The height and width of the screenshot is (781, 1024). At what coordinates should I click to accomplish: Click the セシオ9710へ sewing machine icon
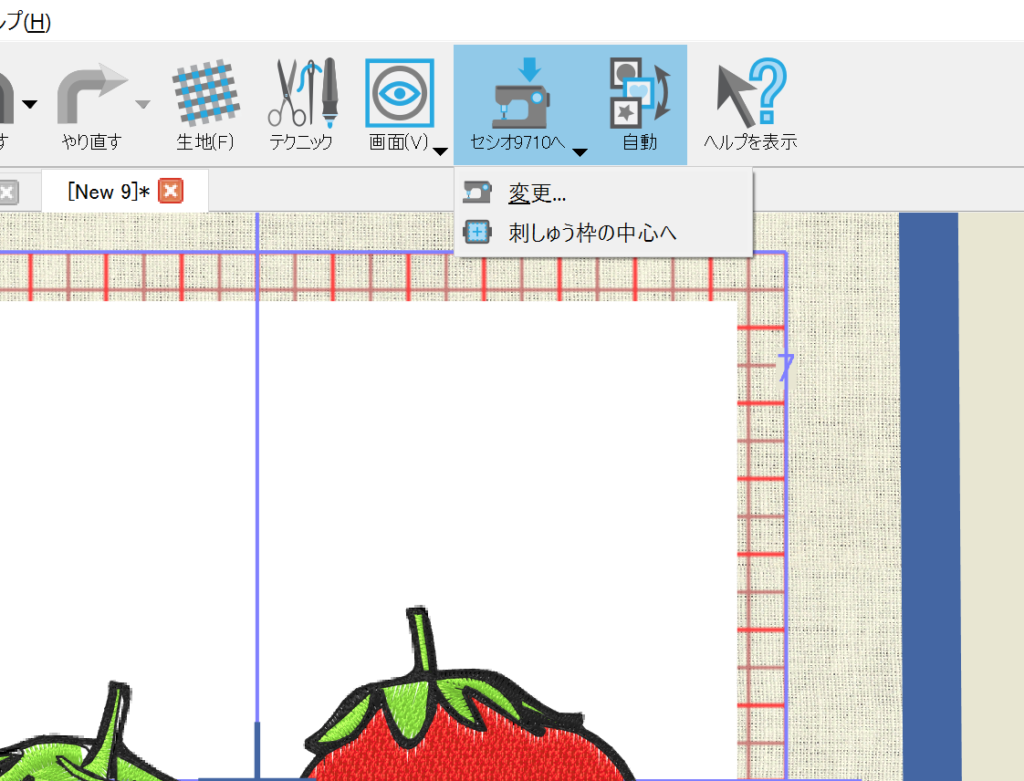[x=518, y=96]
